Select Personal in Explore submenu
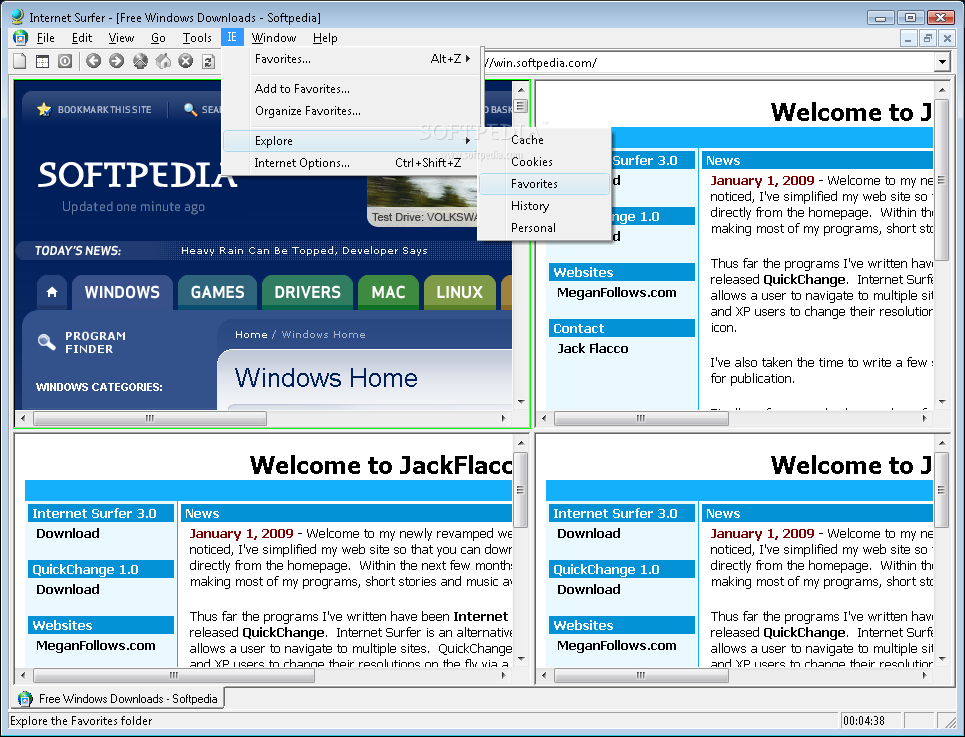Screen dimensions: 965x737 (x=544, y=228)
